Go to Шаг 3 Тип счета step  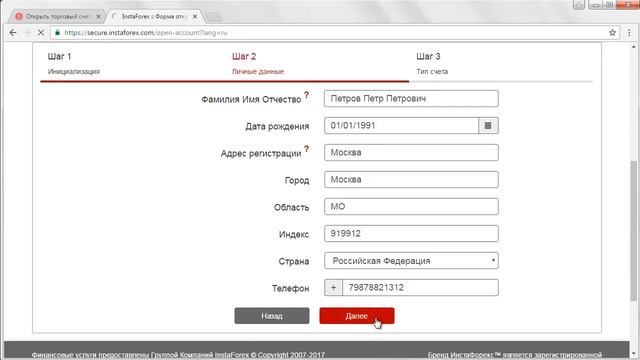point(432,64)
